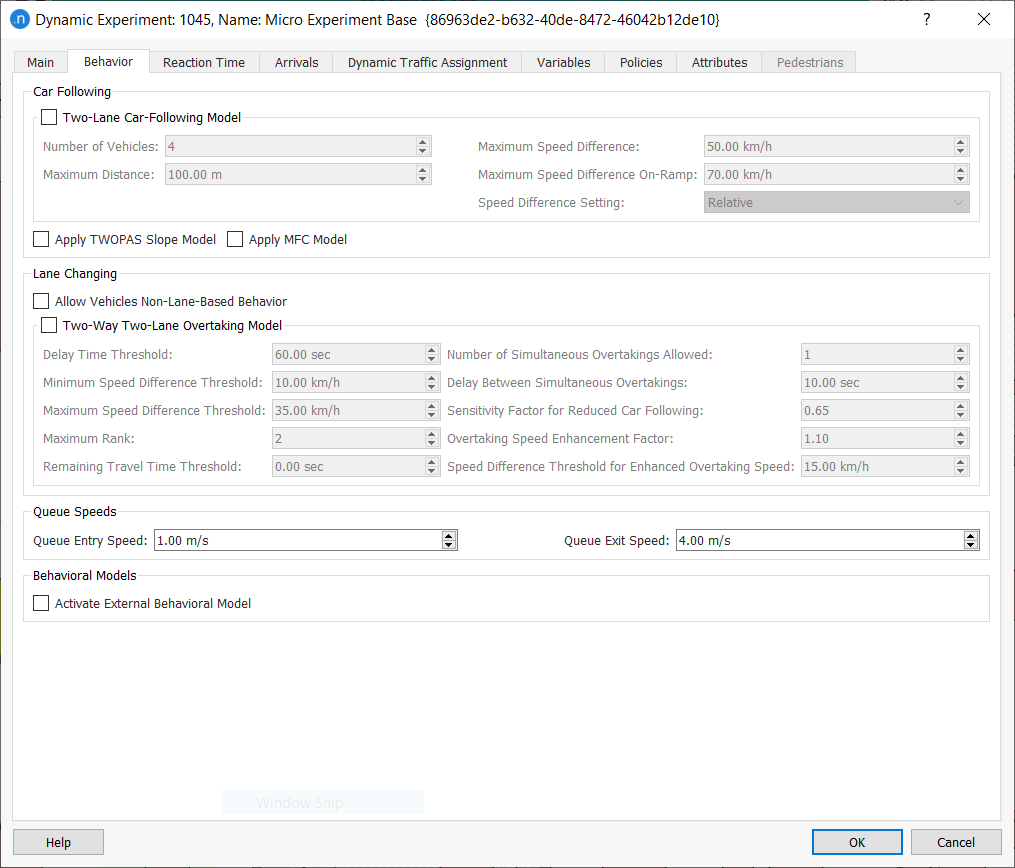Enable Allow Vehicles Non-Lane-Based Behavior
Image resolution: width=1015 pixels, height=868 pixels.
coord(41,301)
